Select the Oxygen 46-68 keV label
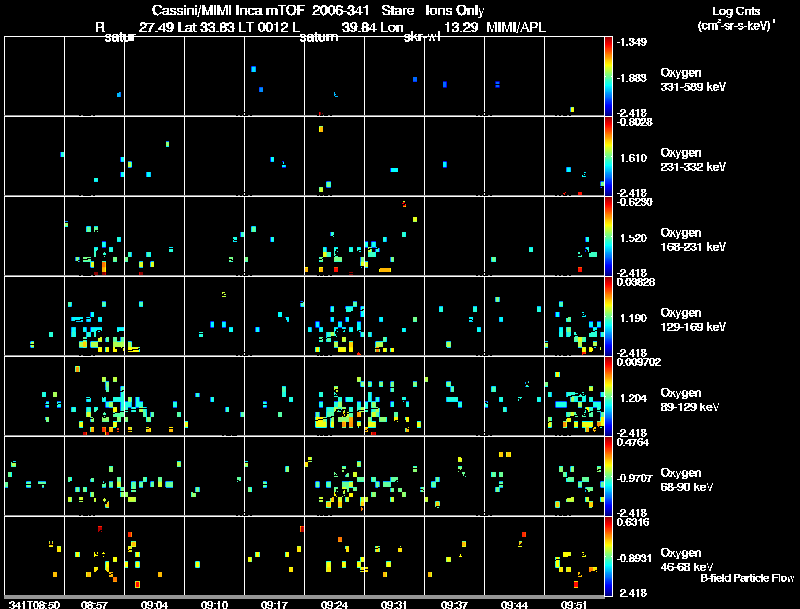Viewport: 800px width, 609px height. click(x=687, y=560)
